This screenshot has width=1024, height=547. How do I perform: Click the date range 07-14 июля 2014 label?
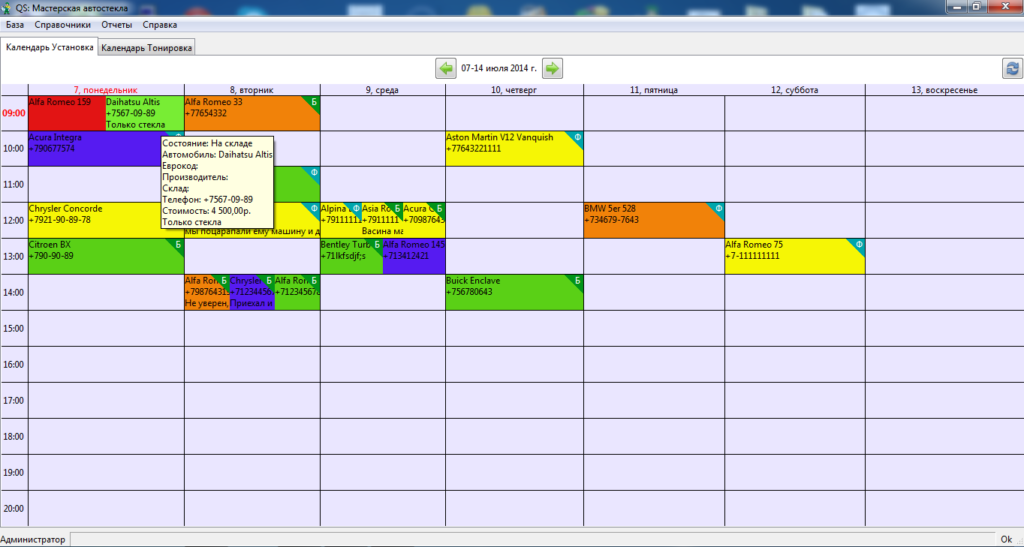(499, 68)
